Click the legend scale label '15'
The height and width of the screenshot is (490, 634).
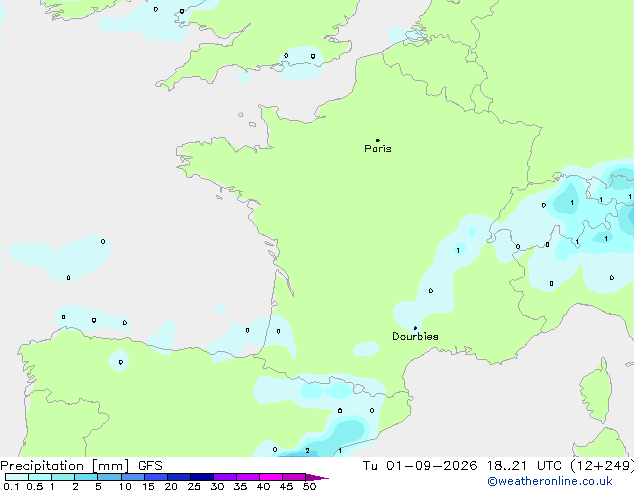click(x=148, y=486)
